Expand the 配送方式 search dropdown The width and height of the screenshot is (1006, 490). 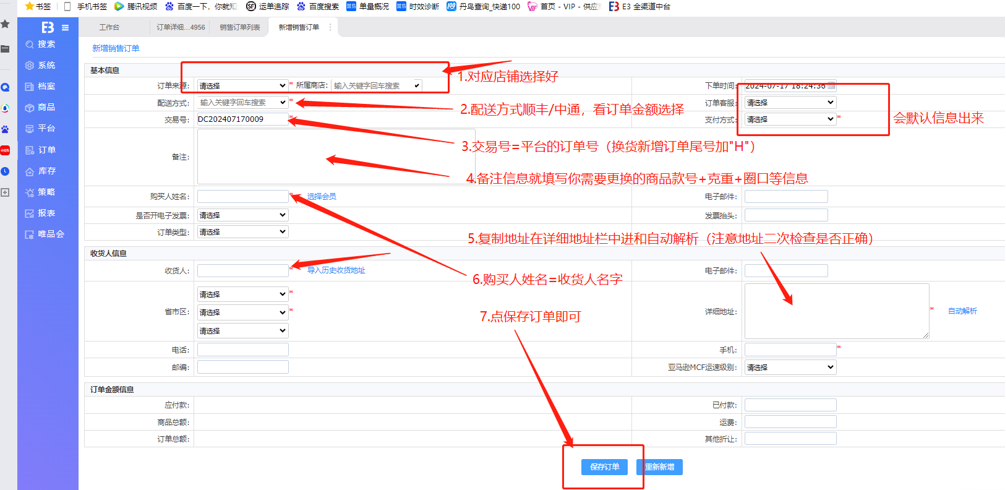click(x=242, y=102)
